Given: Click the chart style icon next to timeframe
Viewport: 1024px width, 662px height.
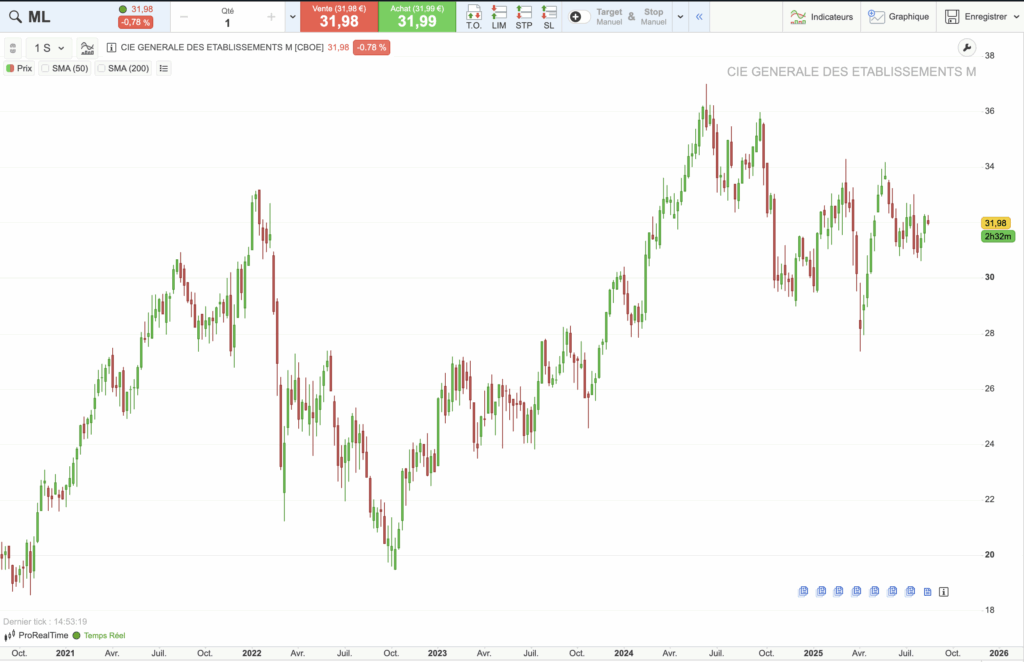Looking at the screenshot, I should click(88, 48).
